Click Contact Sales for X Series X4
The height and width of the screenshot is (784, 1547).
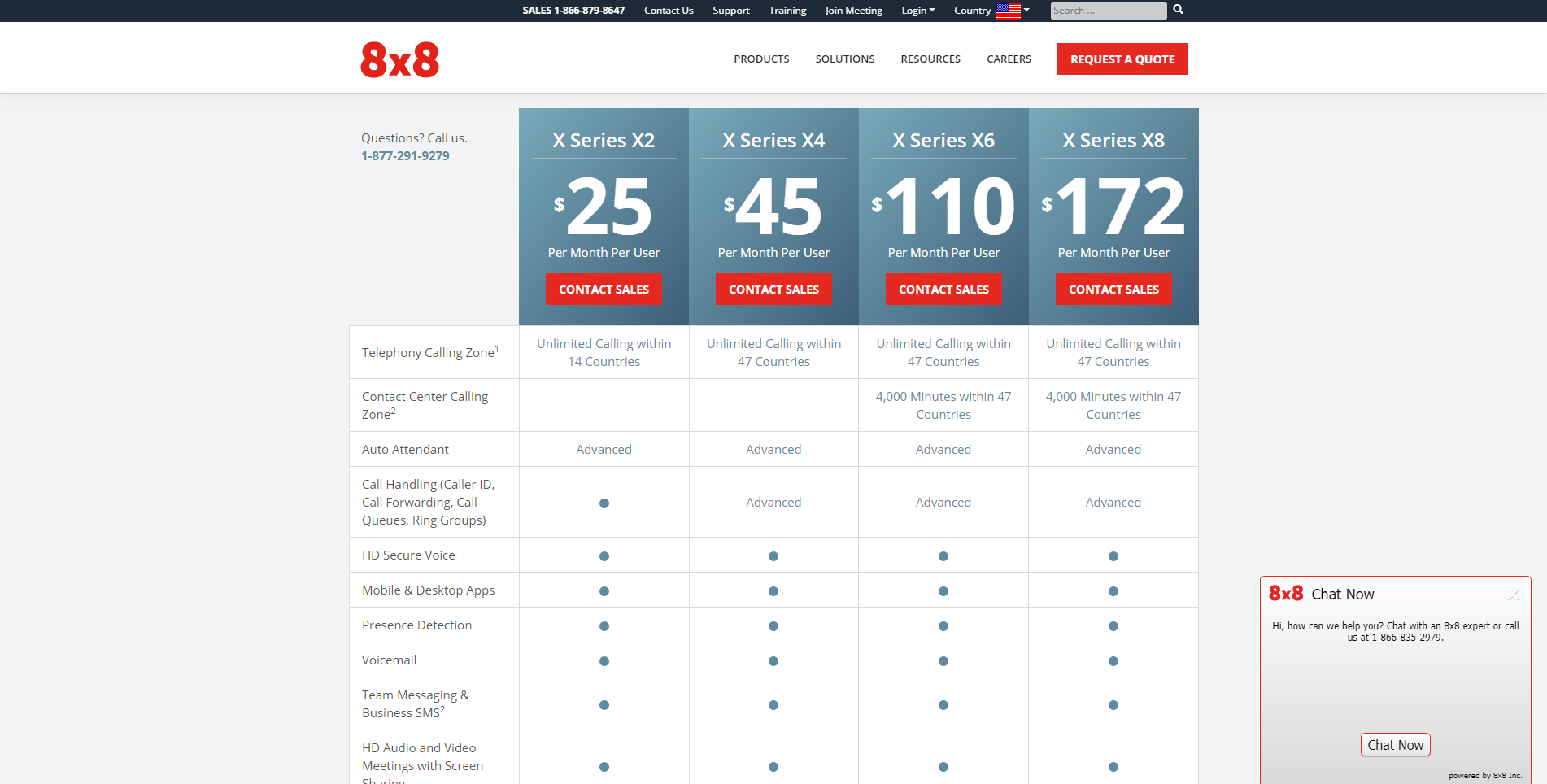(x=773, y=290)
